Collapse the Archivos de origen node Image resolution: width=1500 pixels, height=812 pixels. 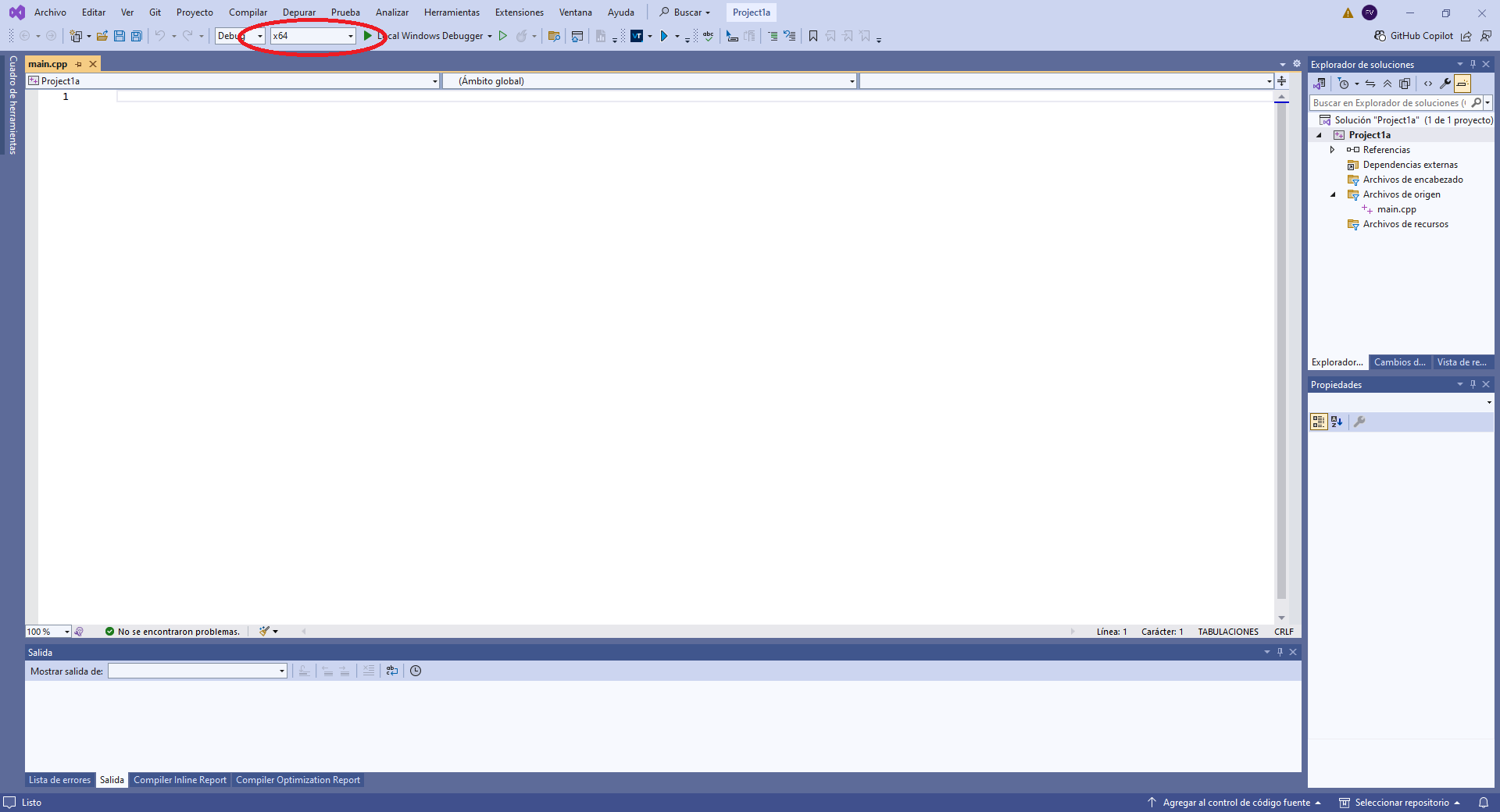(1333, 194)
